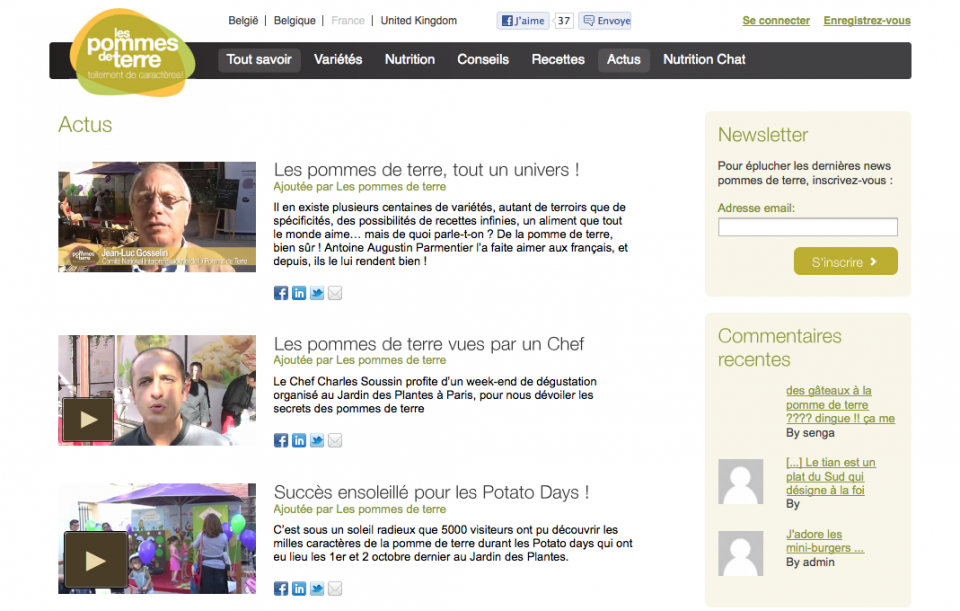The height and width of the screenshot is (611, 960).
Task: Open the Enregistrez-vous registration link
Action: [x=867, y=21]
